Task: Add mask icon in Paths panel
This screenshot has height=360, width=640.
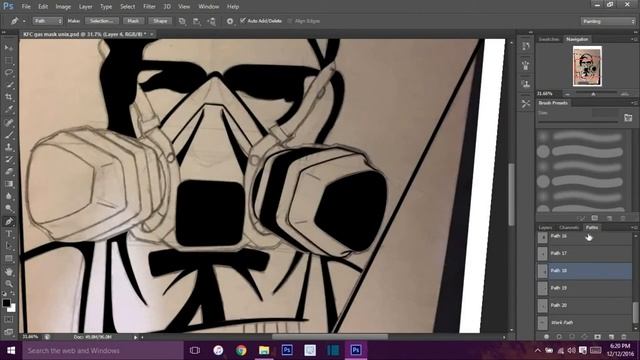Action: coord(598,337)
